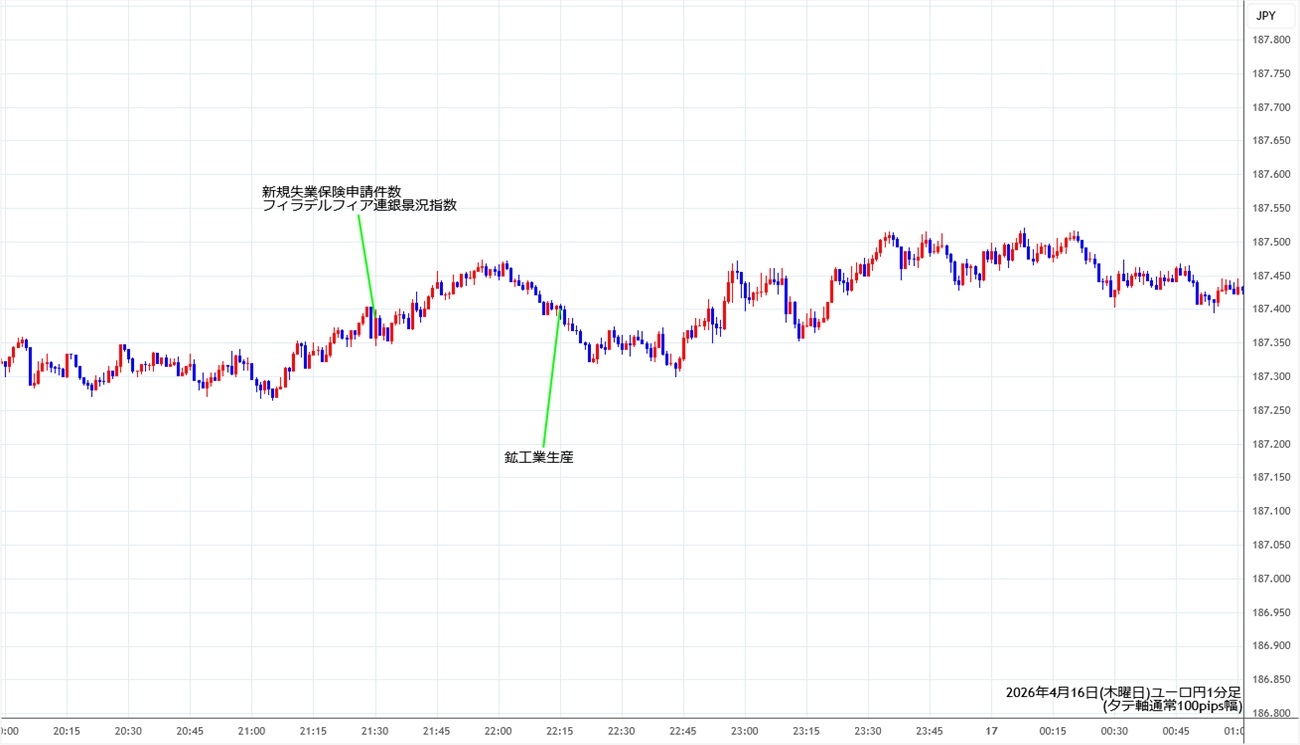Click the 187.250 price level label

pos(1270,410)
